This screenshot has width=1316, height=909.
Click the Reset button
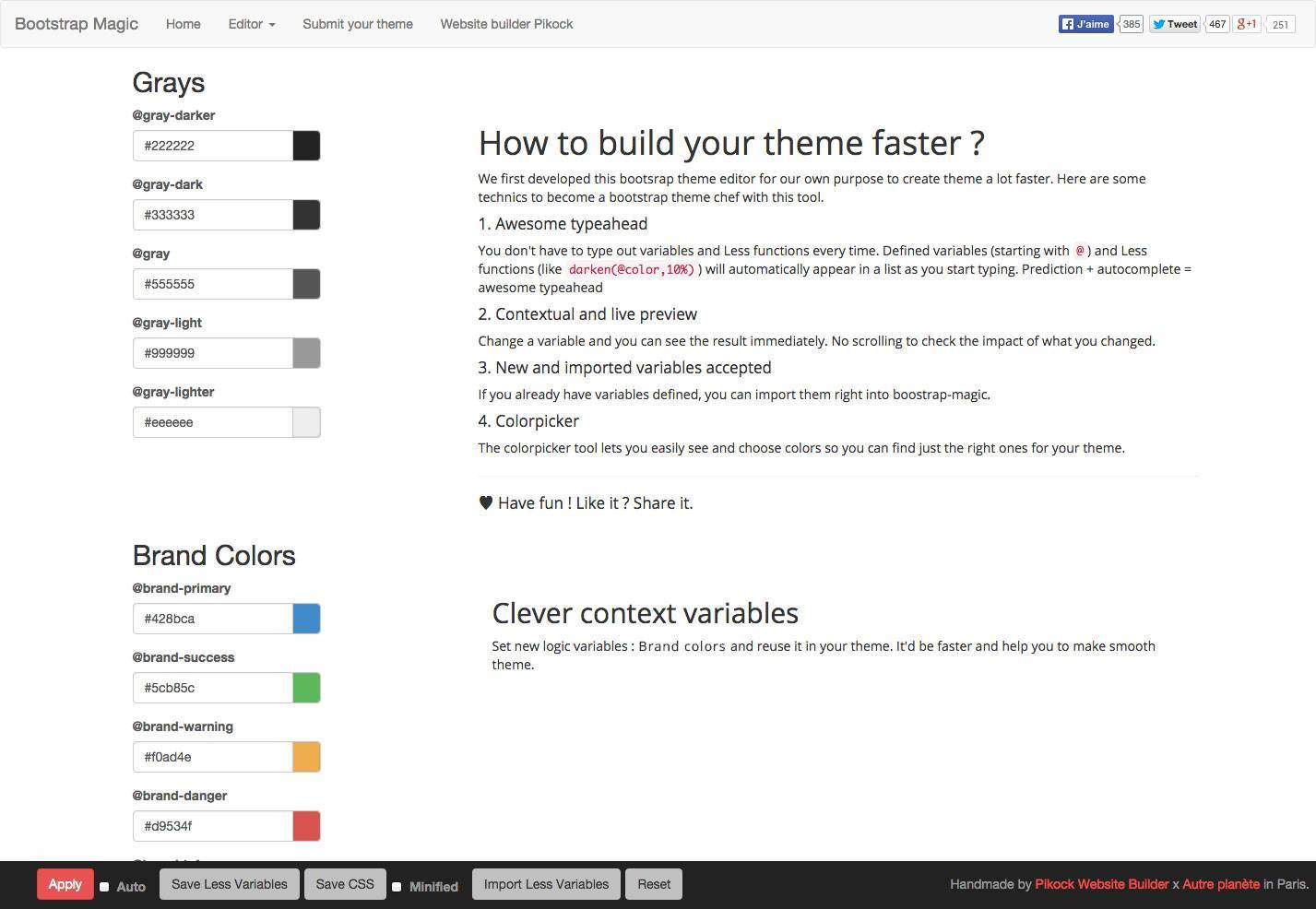click(x=654, y=884)
